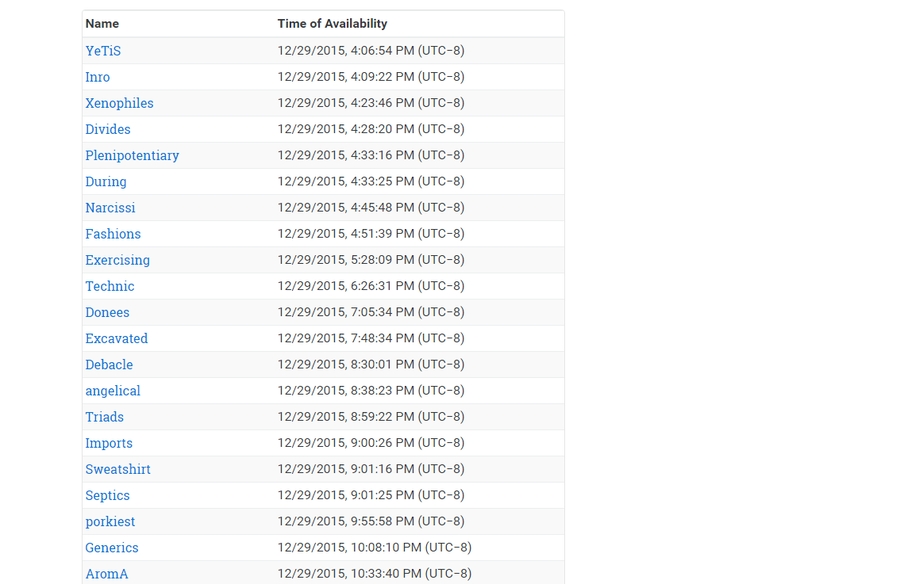Screen dimensions: 900x584
Task: Open the Plenipotentiary link
Action: [x=132, y=155]
